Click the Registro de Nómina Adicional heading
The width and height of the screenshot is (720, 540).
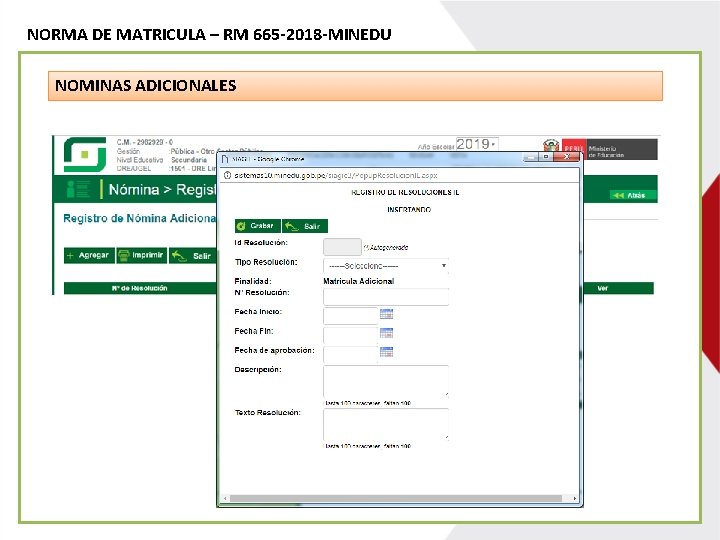tap(140, 218)
